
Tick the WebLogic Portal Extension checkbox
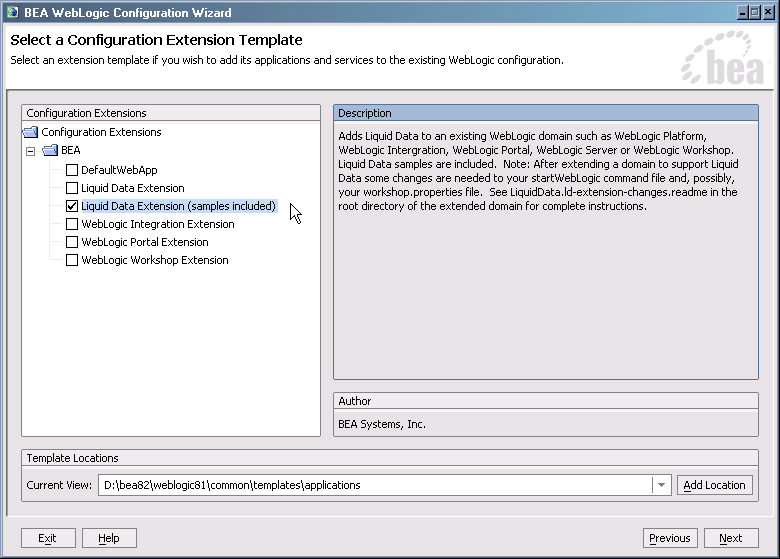click(x=72, y=242)
